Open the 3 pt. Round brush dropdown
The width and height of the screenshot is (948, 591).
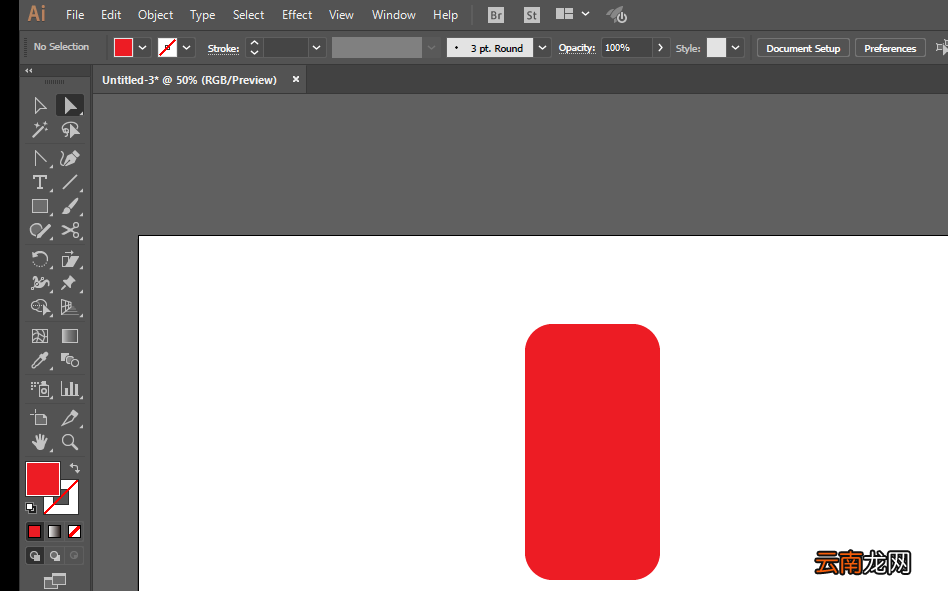pos(542,48)
